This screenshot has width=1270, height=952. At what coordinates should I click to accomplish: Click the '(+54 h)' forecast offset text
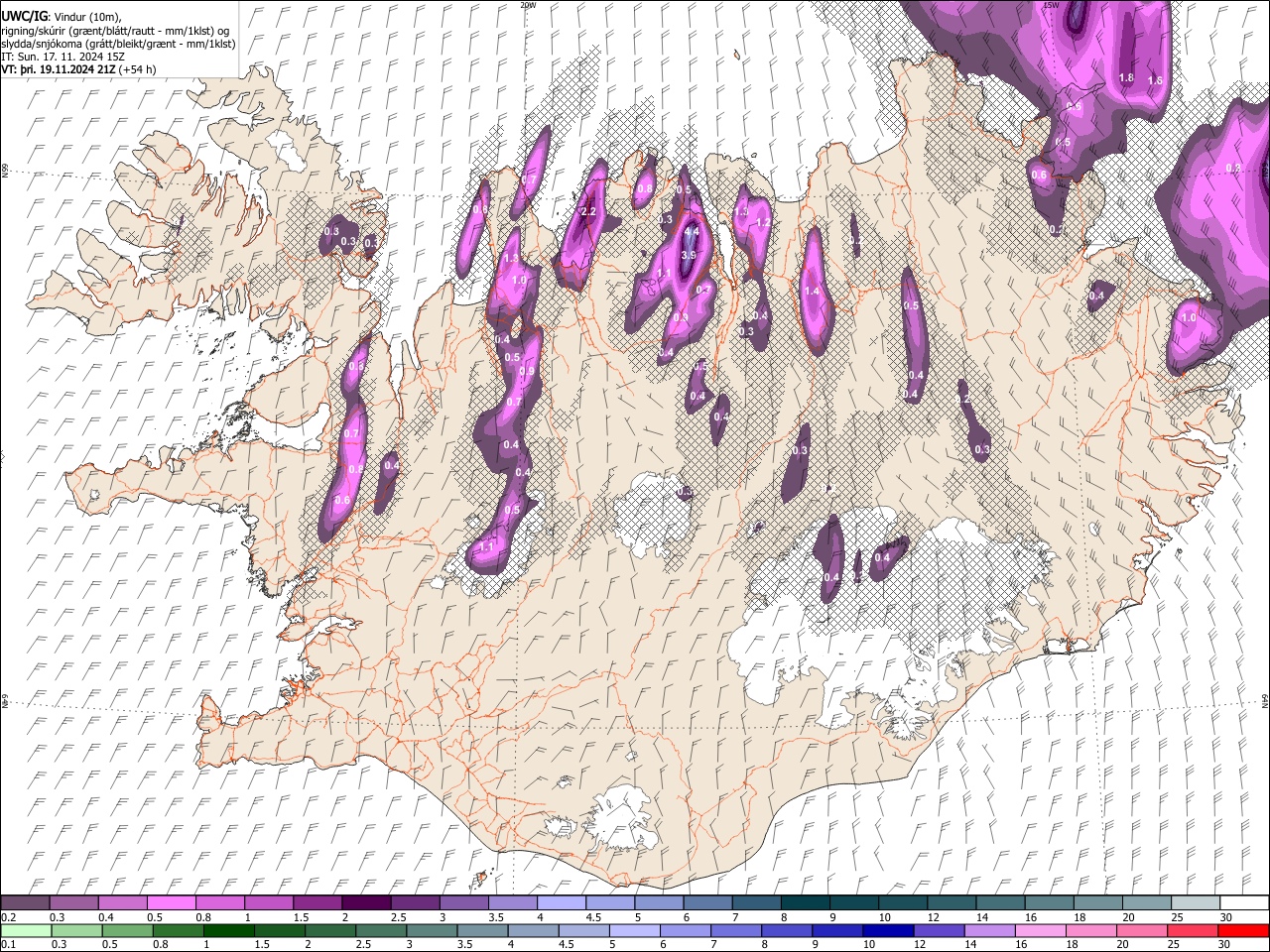[x=136, y=69]
